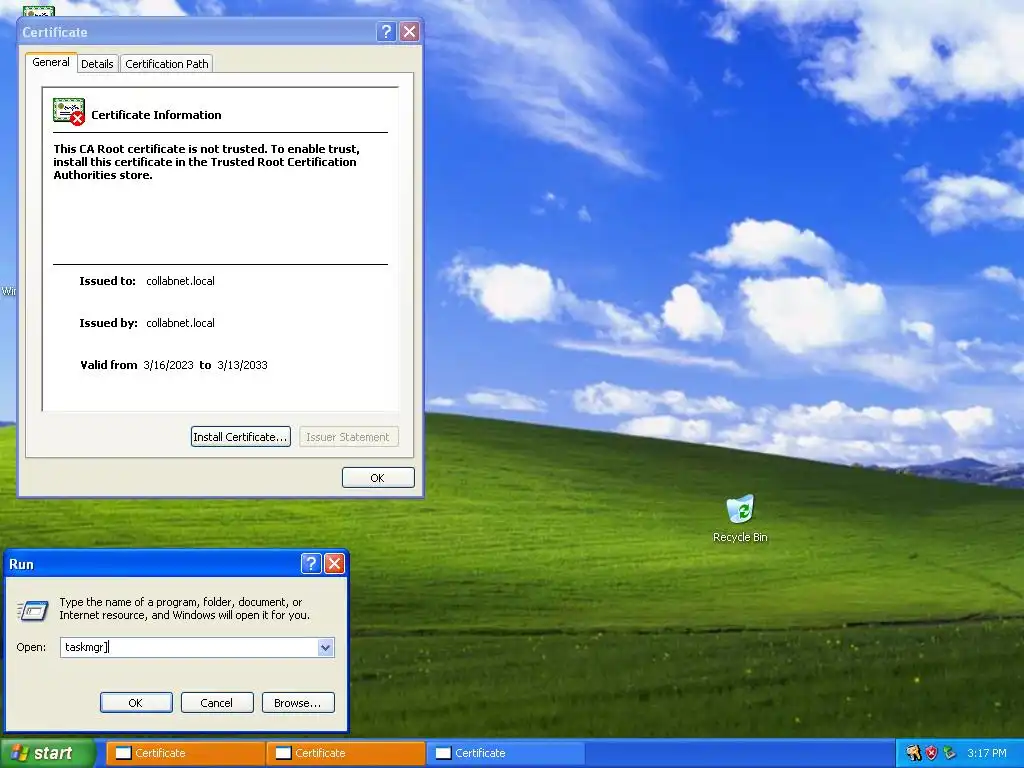This screenshot has width=1024, height=768.
Task: Cancel the Run dialog
Action: click(217, 703)
